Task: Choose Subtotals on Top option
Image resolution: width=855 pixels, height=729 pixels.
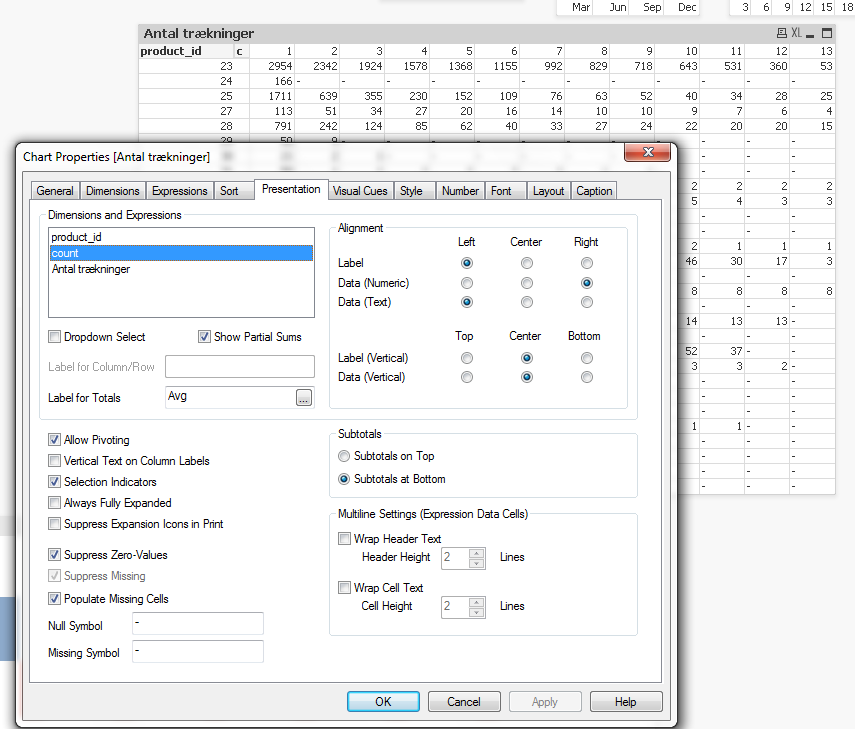Action: click(345, 456)
